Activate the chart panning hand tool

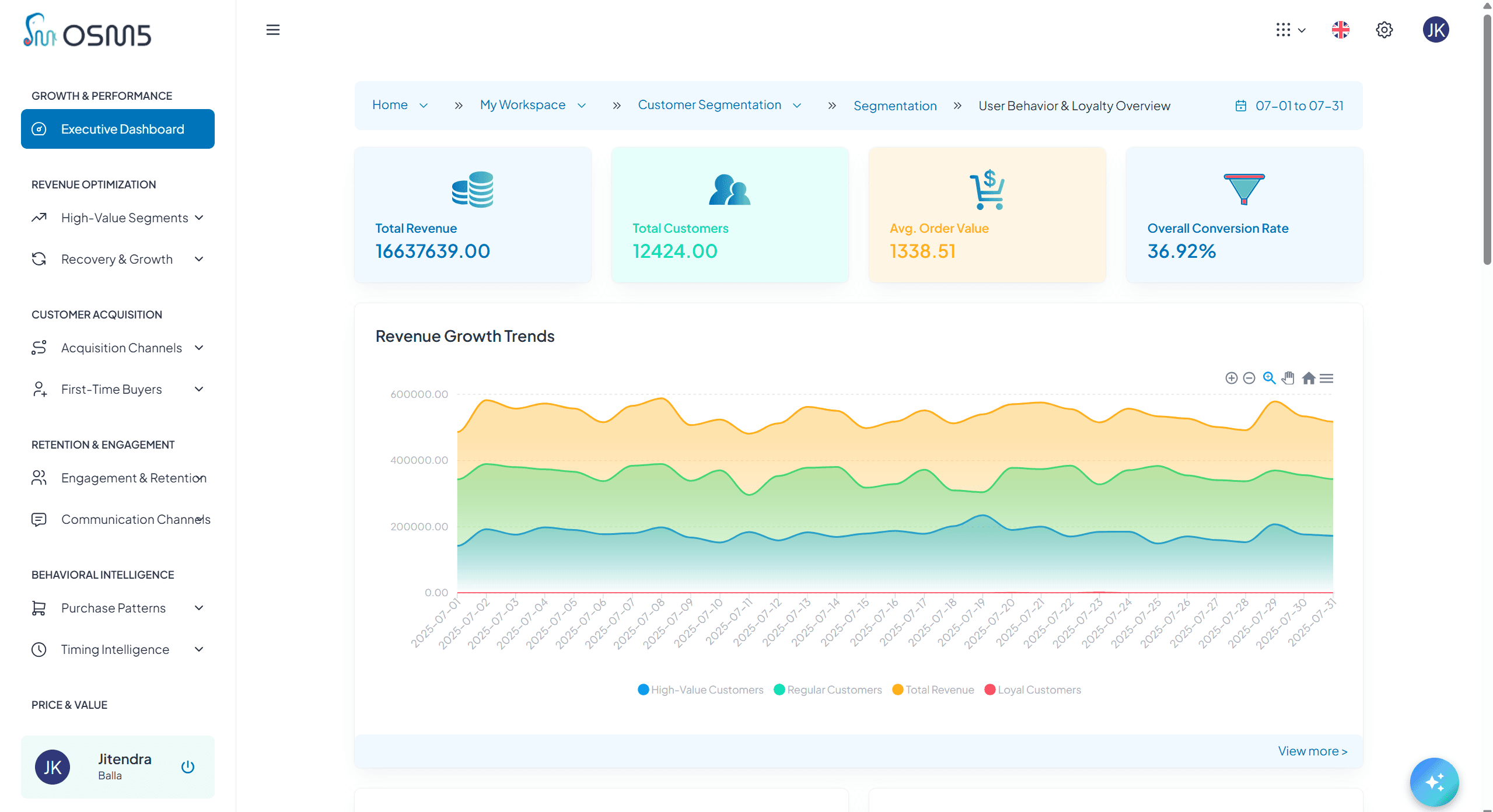(1288, 378)
